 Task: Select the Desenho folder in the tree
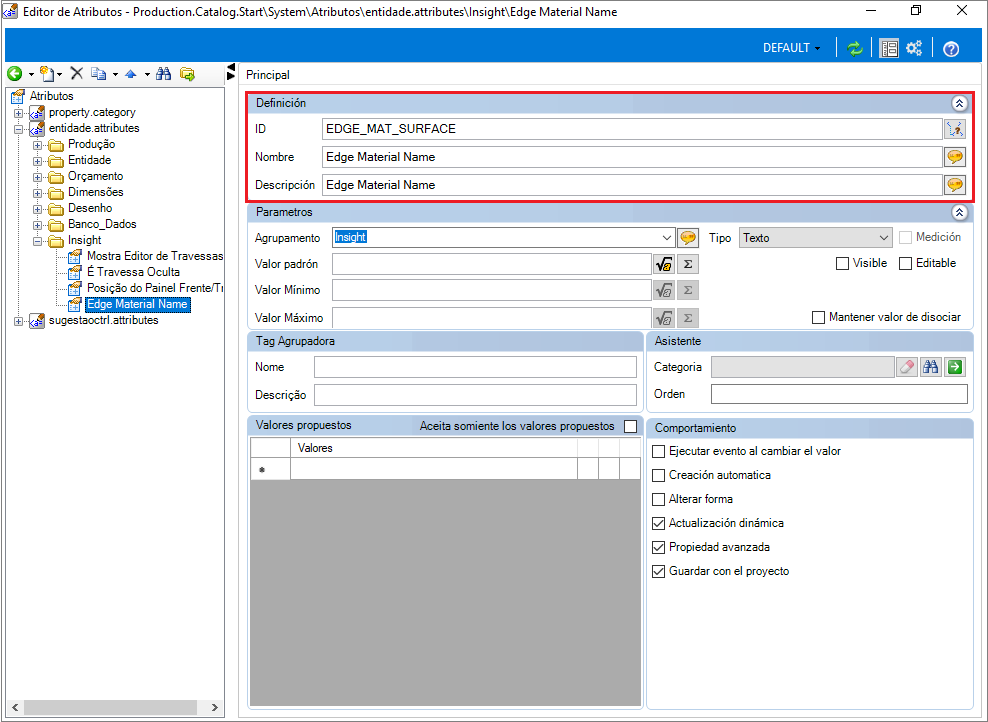tap(90, 208)
